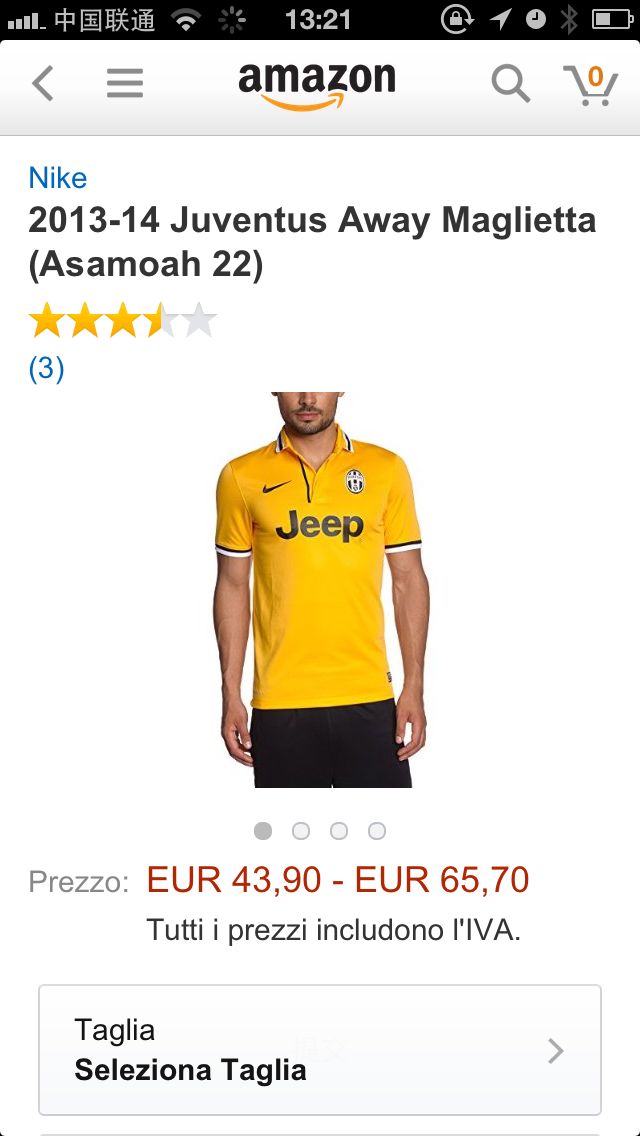
Task: Open the Nike brand link
Action: point(58,178)
